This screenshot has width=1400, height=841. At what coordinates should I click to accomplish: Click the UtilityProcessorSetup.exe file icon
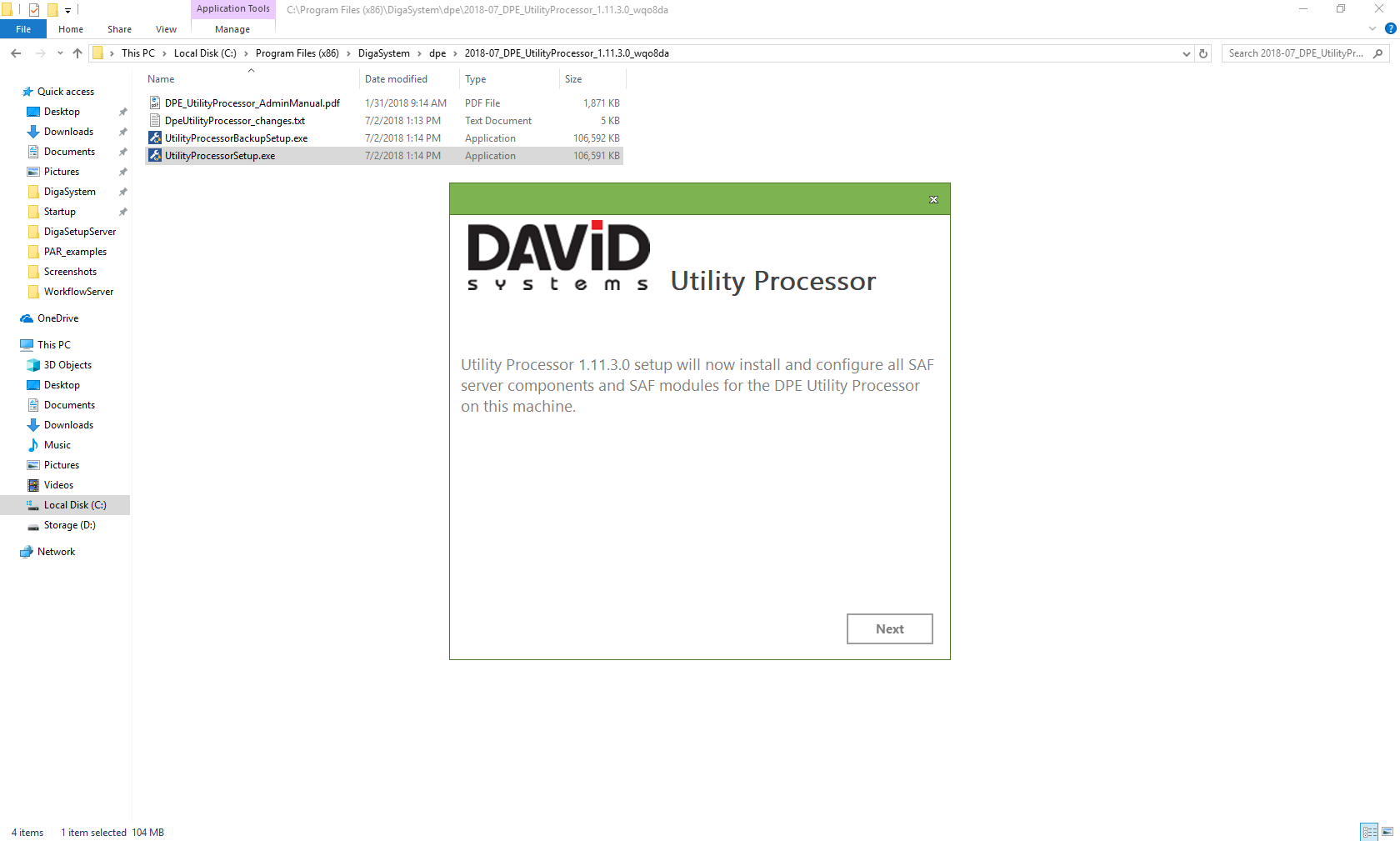[x=155, y=156]
